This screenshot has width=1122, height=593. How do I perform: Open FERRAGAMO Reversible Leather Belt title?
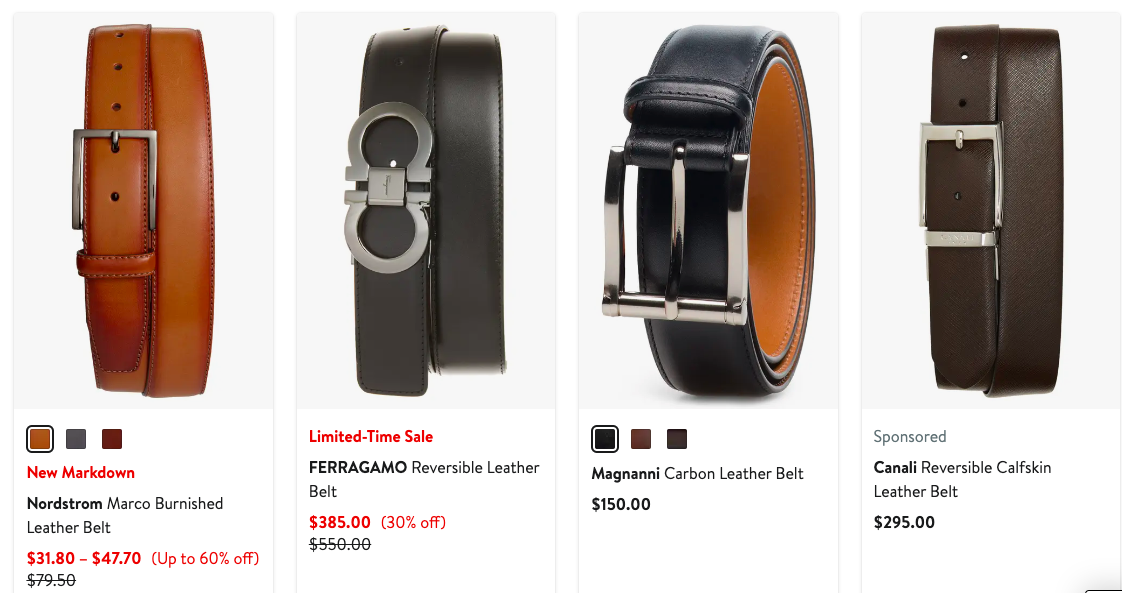point(424,479)
